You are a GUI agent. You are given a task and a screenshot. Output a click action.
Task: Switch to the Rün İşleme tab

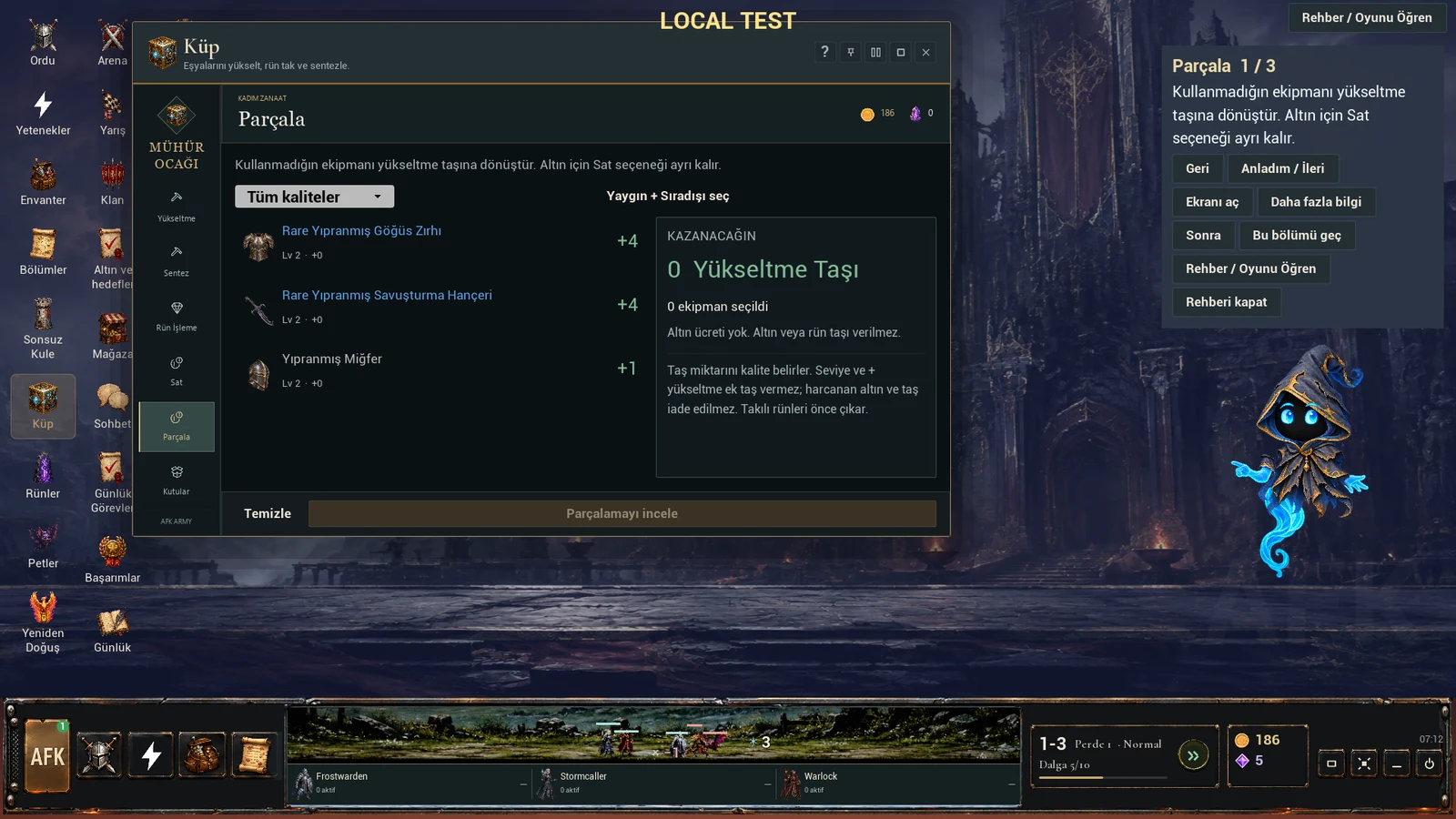click(x=177, y=317)
